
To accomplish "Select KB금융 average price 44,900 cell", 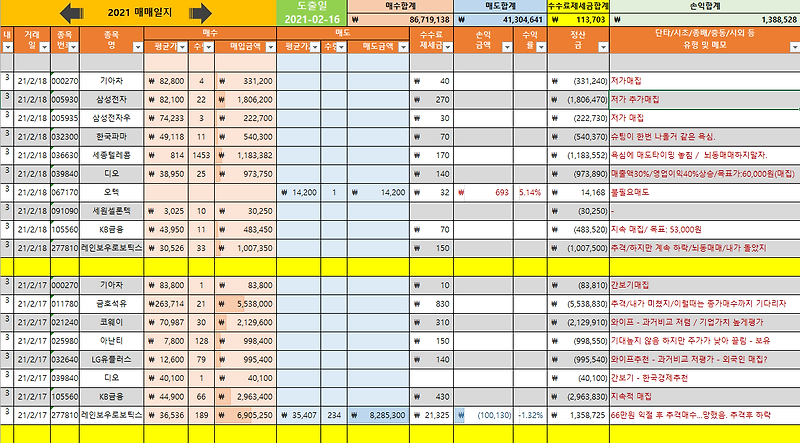I will 166,397.
